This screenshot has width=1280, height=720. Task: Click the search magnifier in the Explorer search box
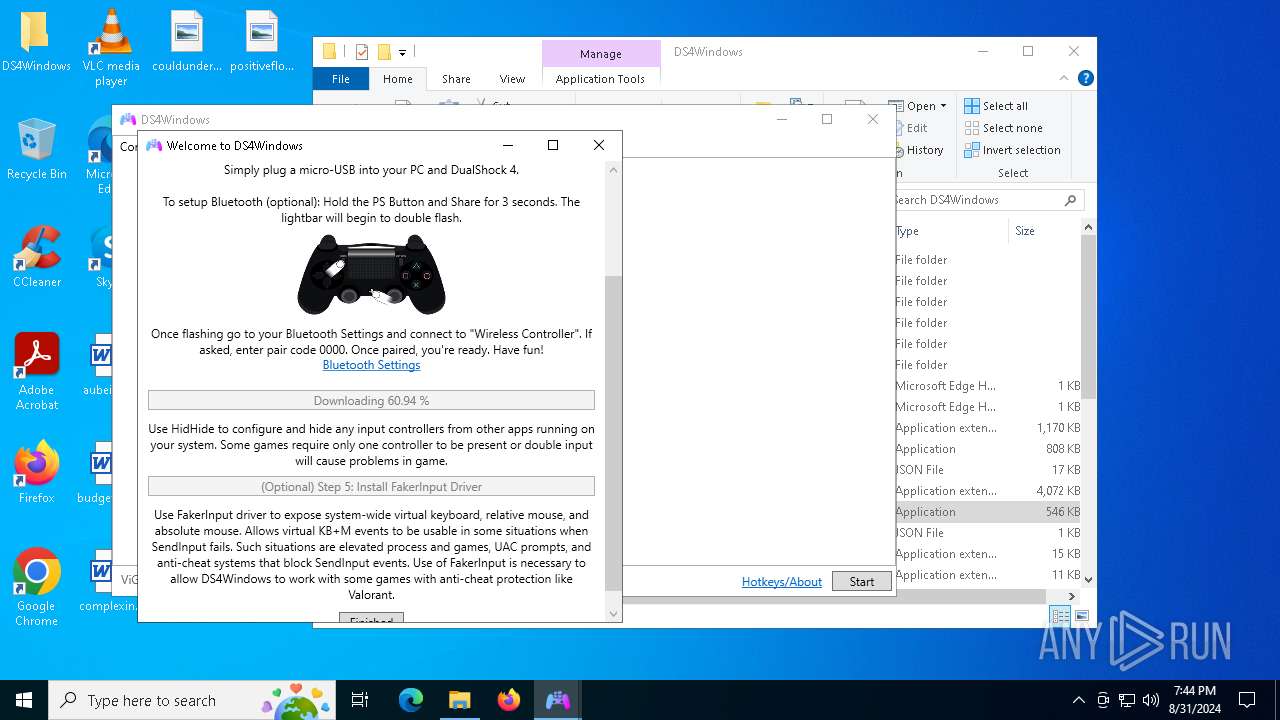pos(1070,200)
